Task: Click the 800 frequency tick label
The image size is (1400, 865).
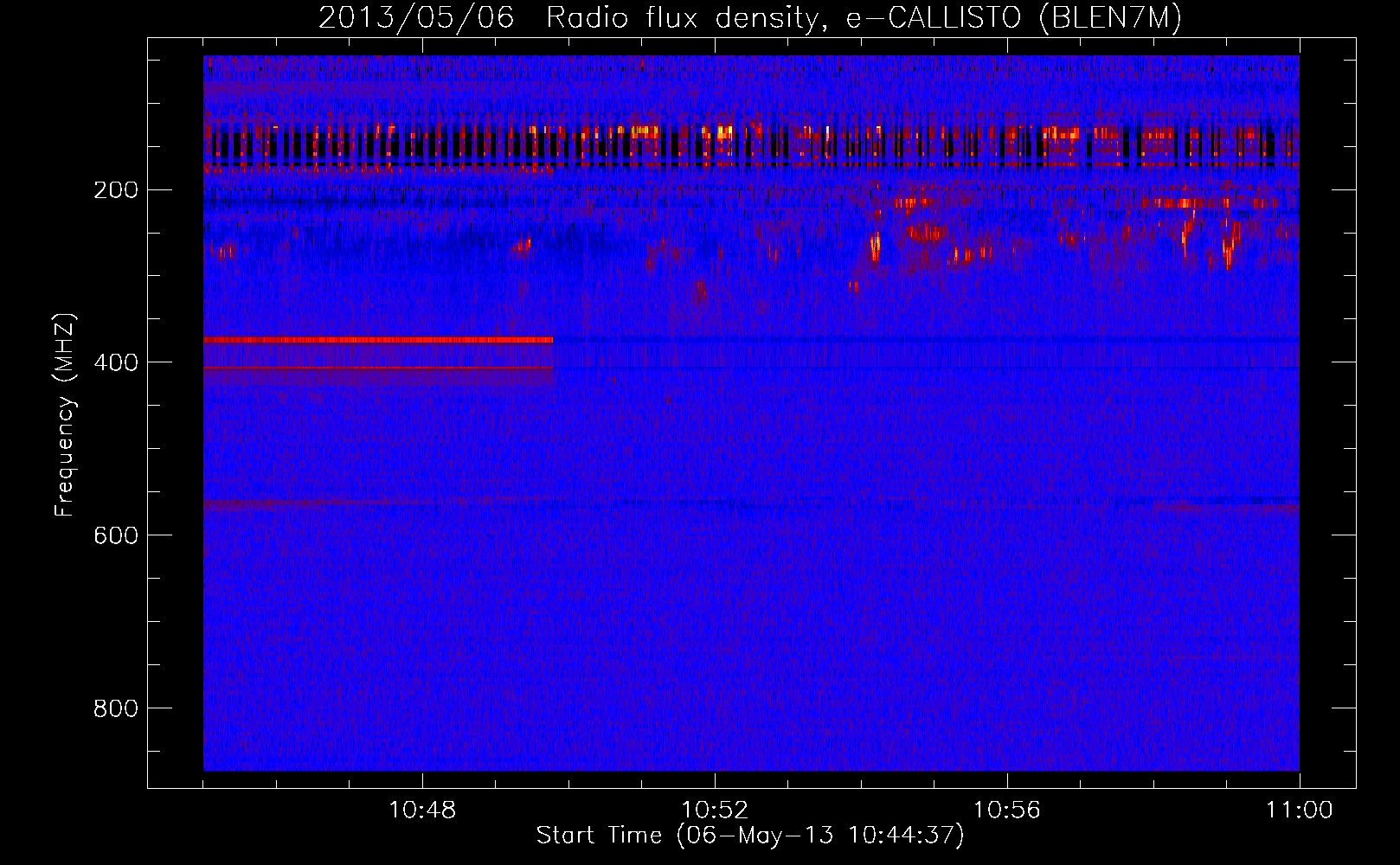Action: [x=115, y=708]
